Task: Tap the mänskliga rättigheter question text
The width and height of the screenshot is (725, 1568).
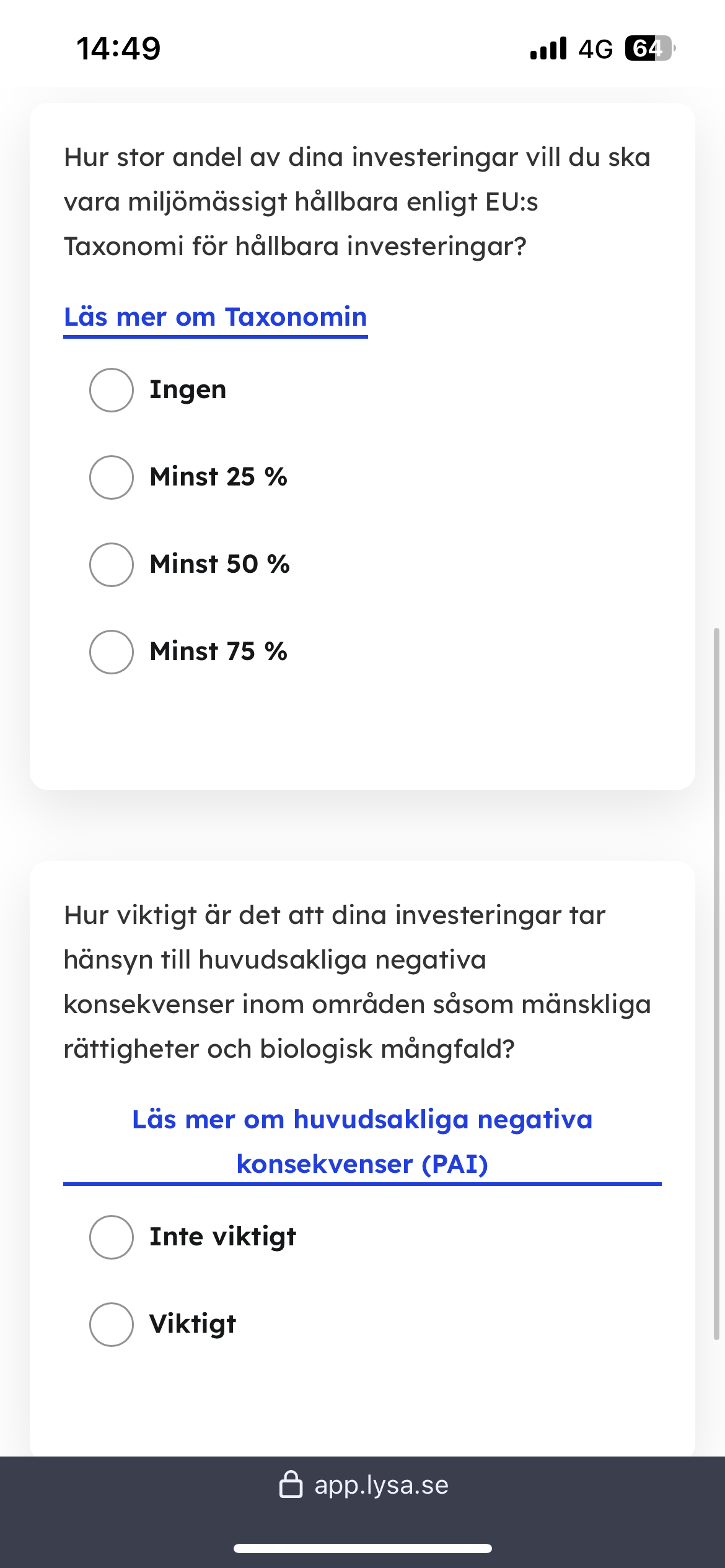Action: coord(358,982)
